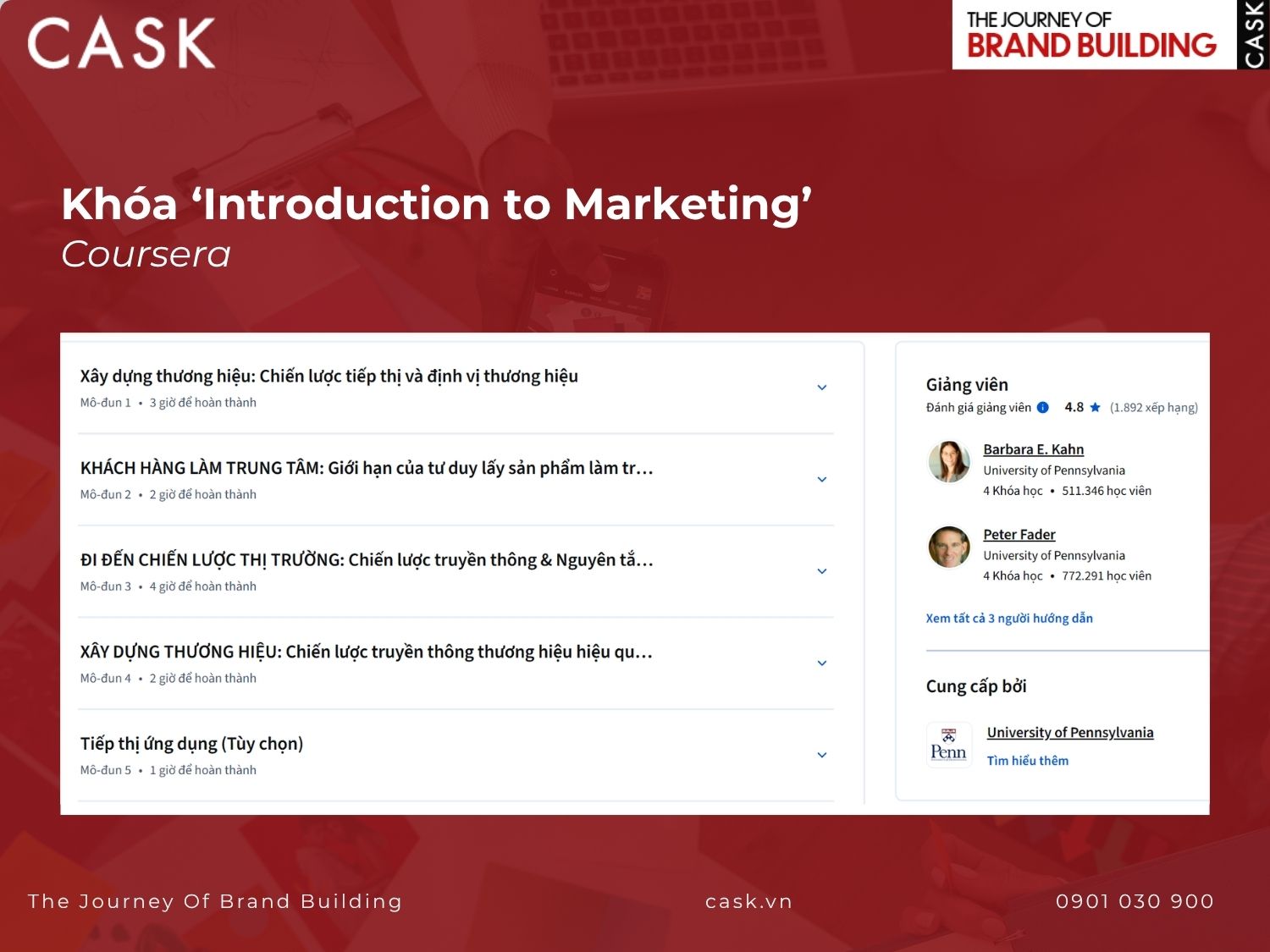Open Peter Fader profile photo
This screenshot has height=952, width=1270.
pos(949,547)
